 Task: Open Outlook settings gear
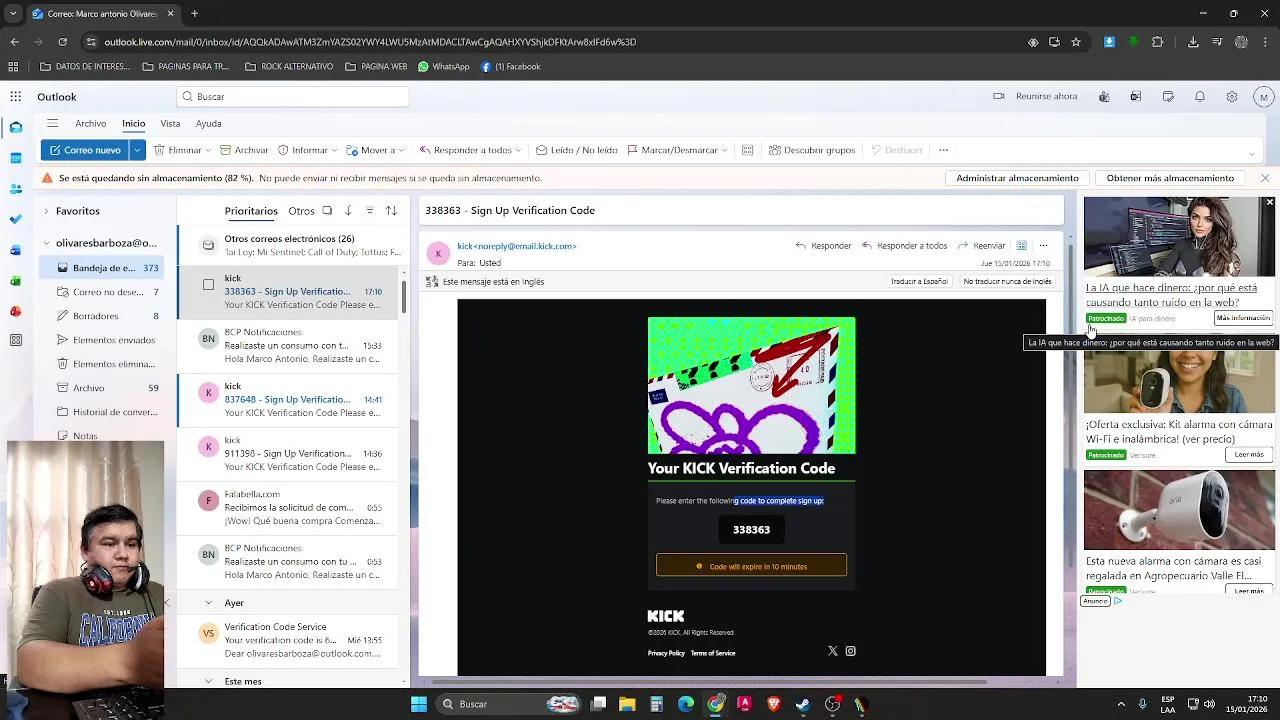coord(1232,97)
